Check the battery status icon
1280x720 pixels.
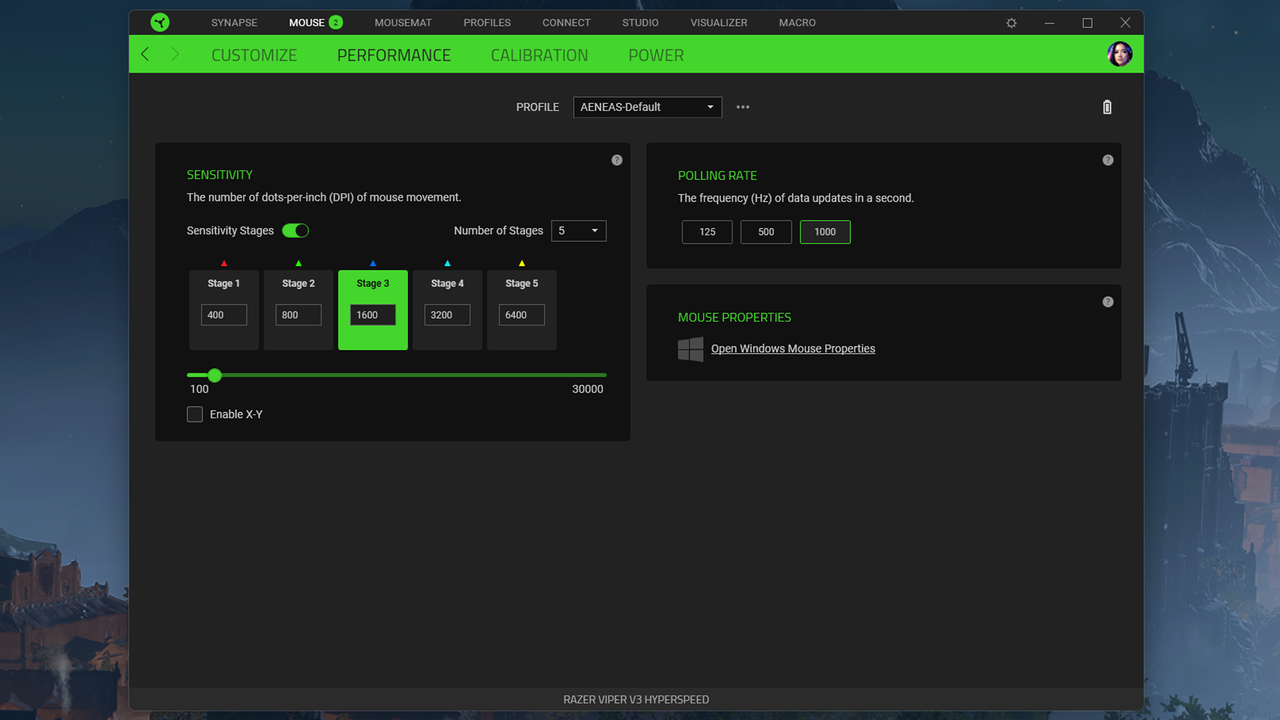pos(1107,107)
